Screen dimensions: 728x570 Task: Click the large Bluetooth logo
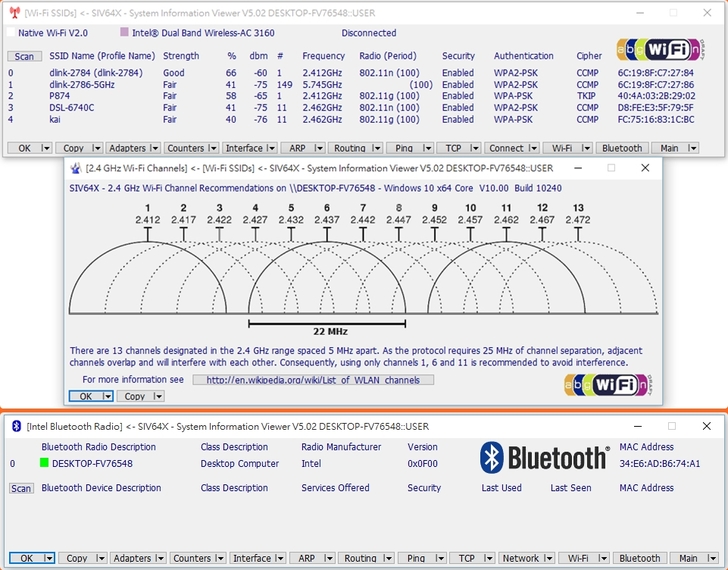(545, 457)
